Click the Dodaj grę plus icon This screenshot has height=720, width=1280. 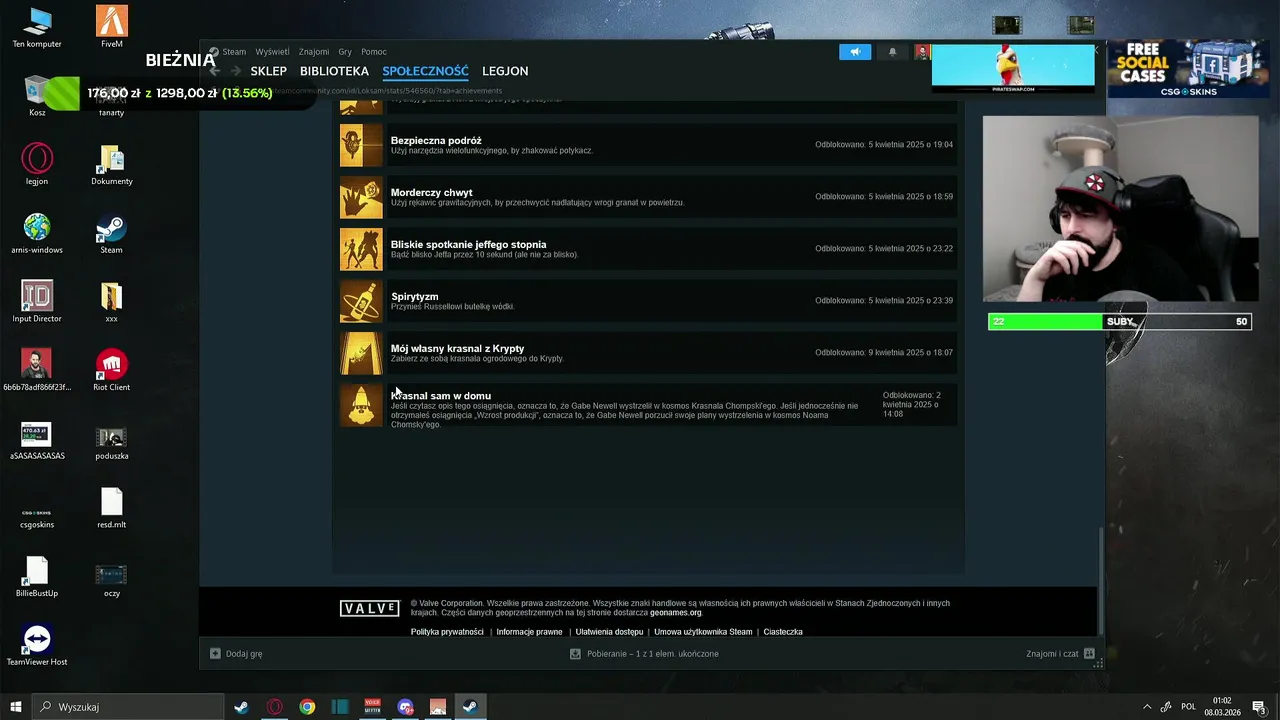click(x=215, y=653)
